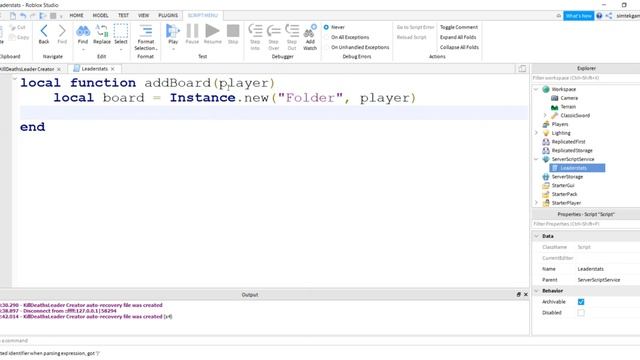Click the split editor icon above script
This screenshot has height=360, width=640.
click(x=522, y=69)
